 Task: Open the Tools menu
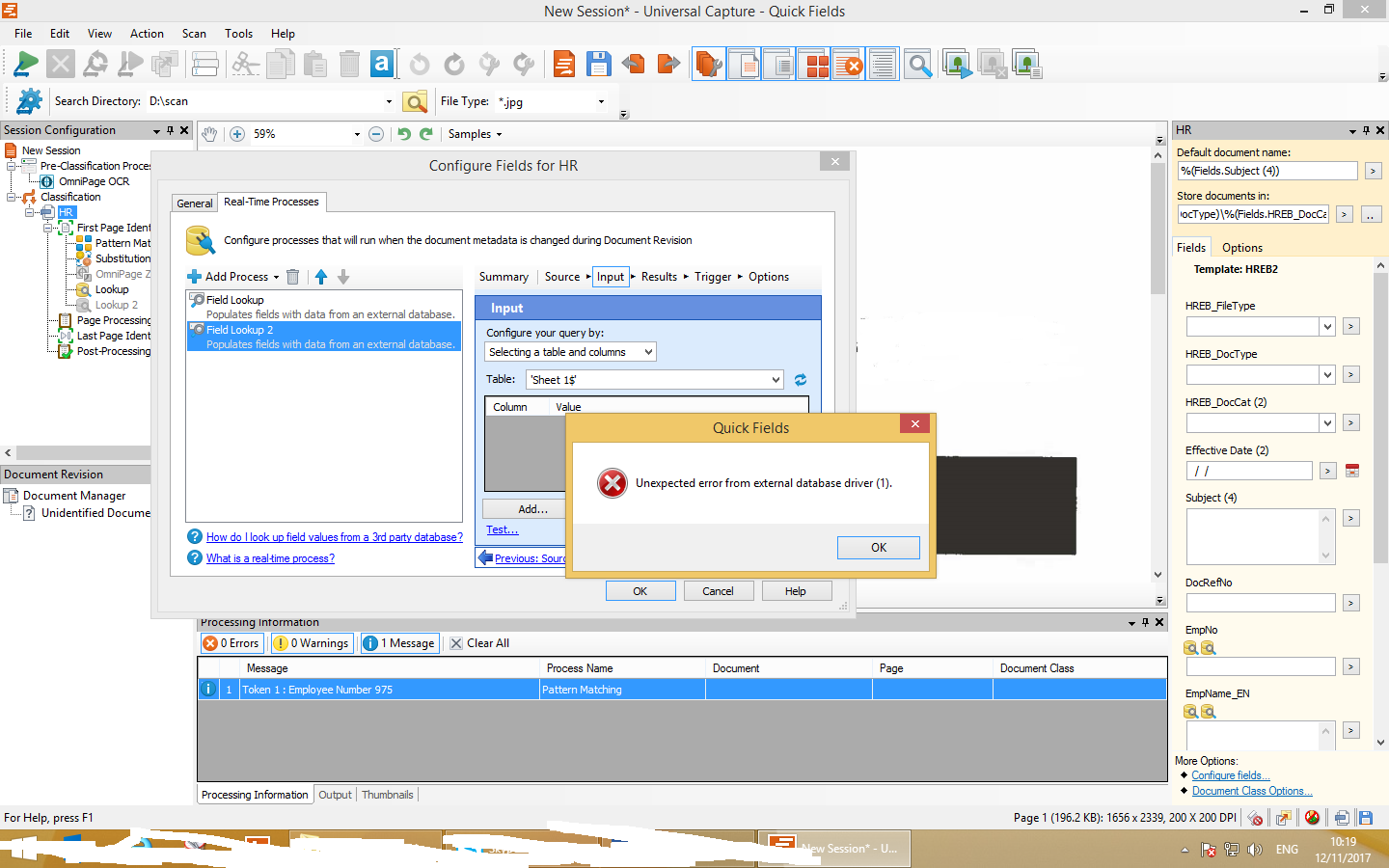point(238,34)
